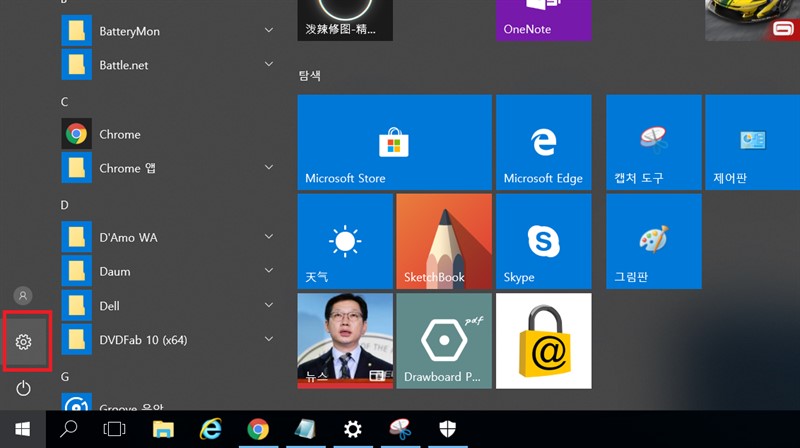Image resolution: width=800 pixels, height=448 pixels.
Task: Open the racing car game tile
Action: tap(753, 20)
